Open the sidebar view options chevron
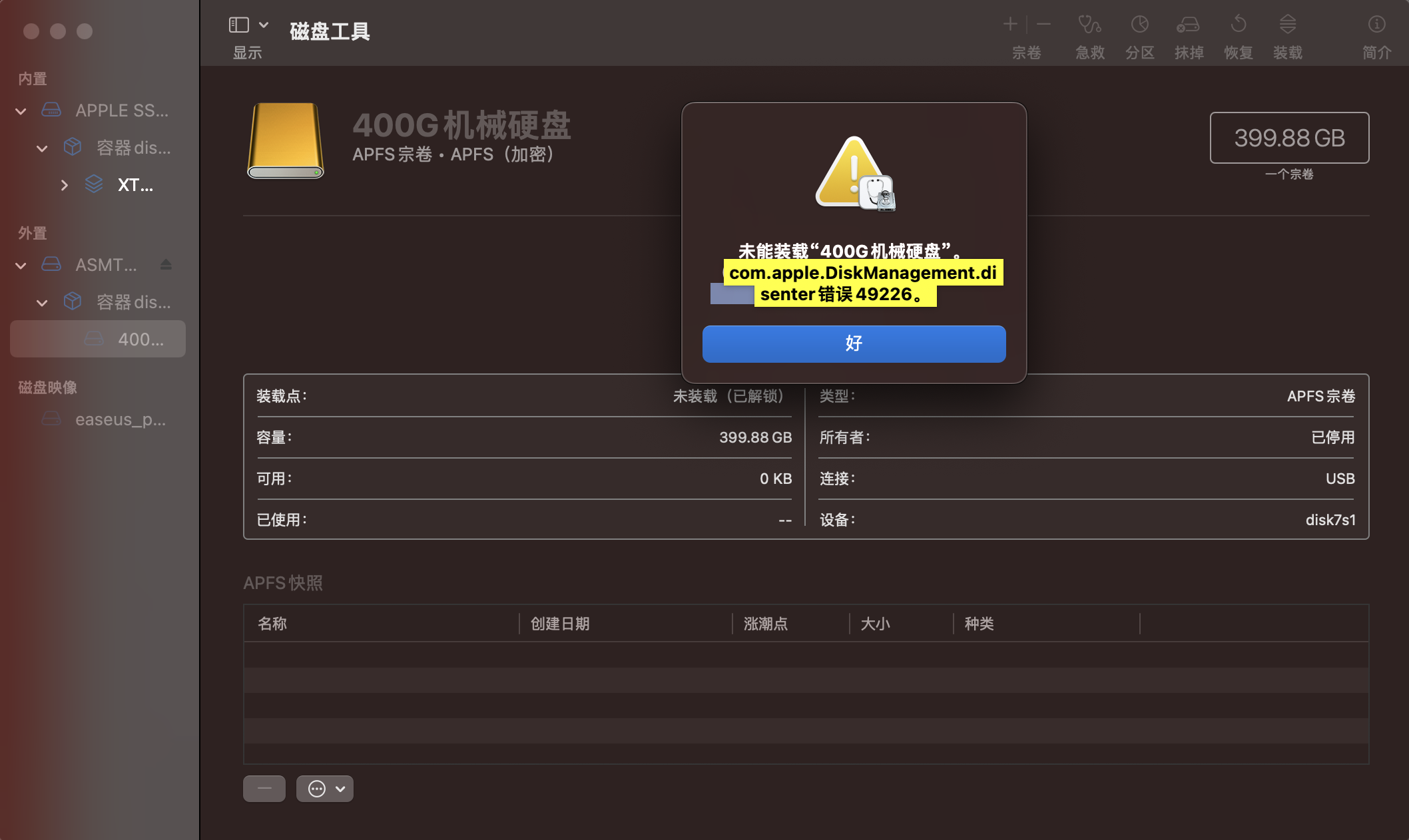The image size is (1409, 840). pyautogui.click(x=264, y=25)
